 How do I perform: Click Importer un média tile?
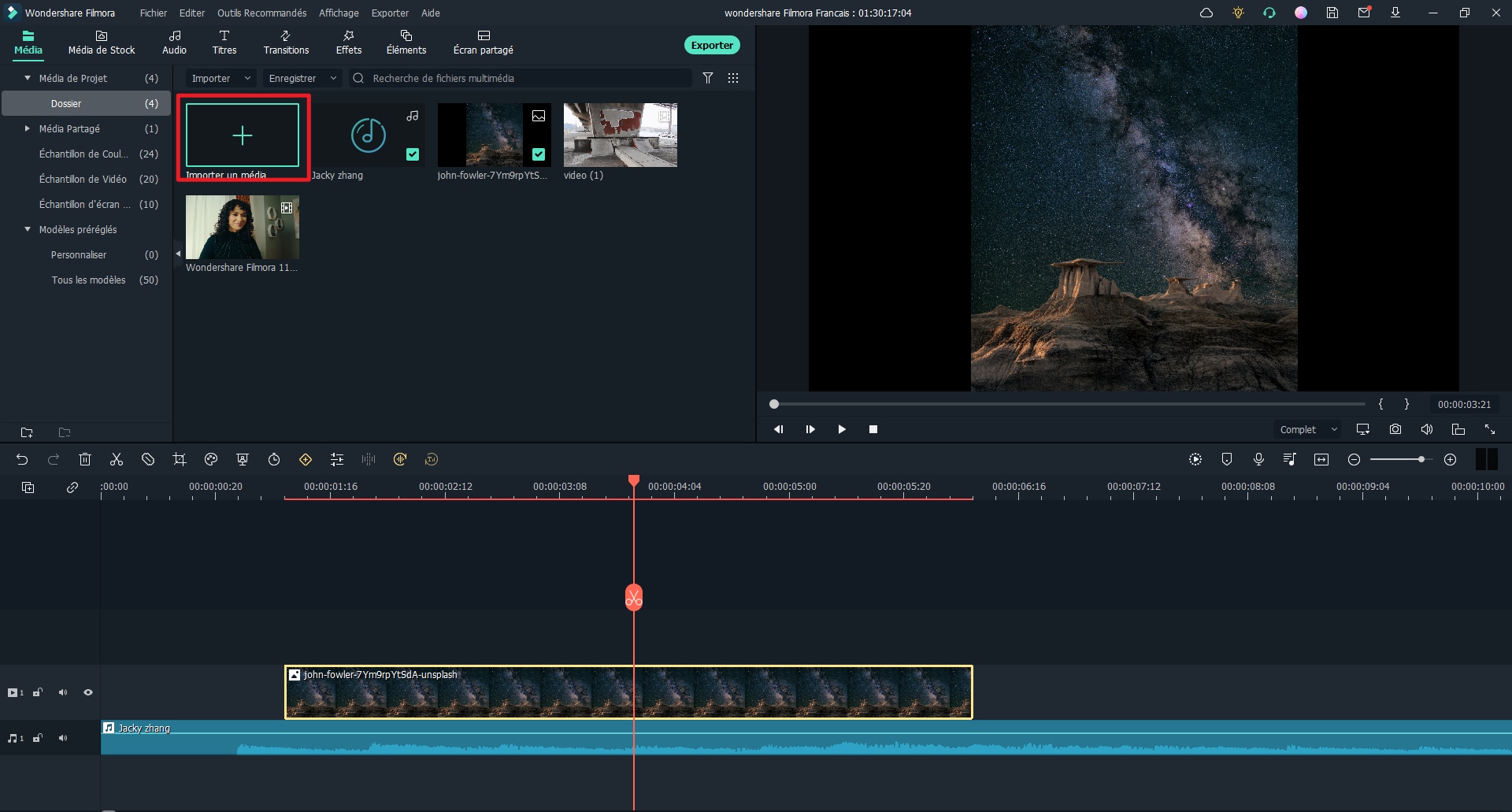point(243,135)
